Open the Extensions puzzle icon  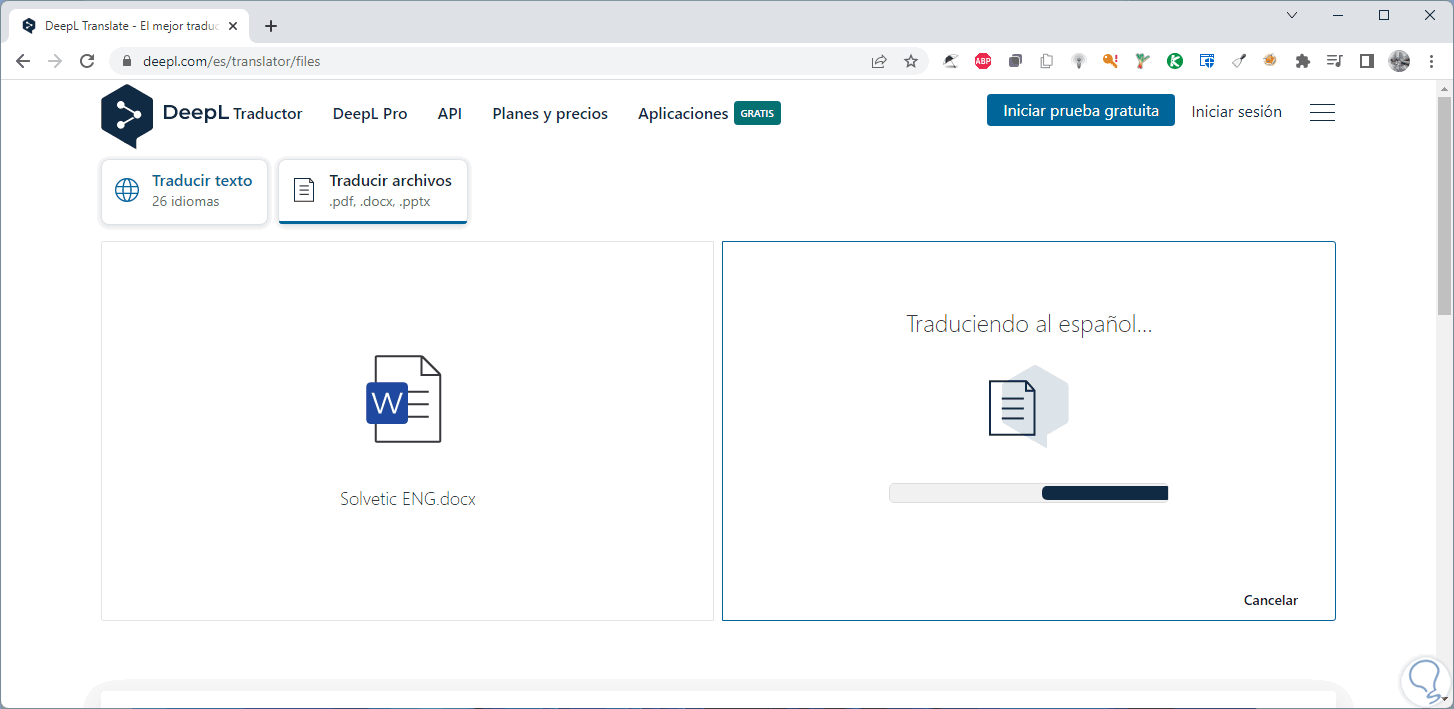point(1302,61)
